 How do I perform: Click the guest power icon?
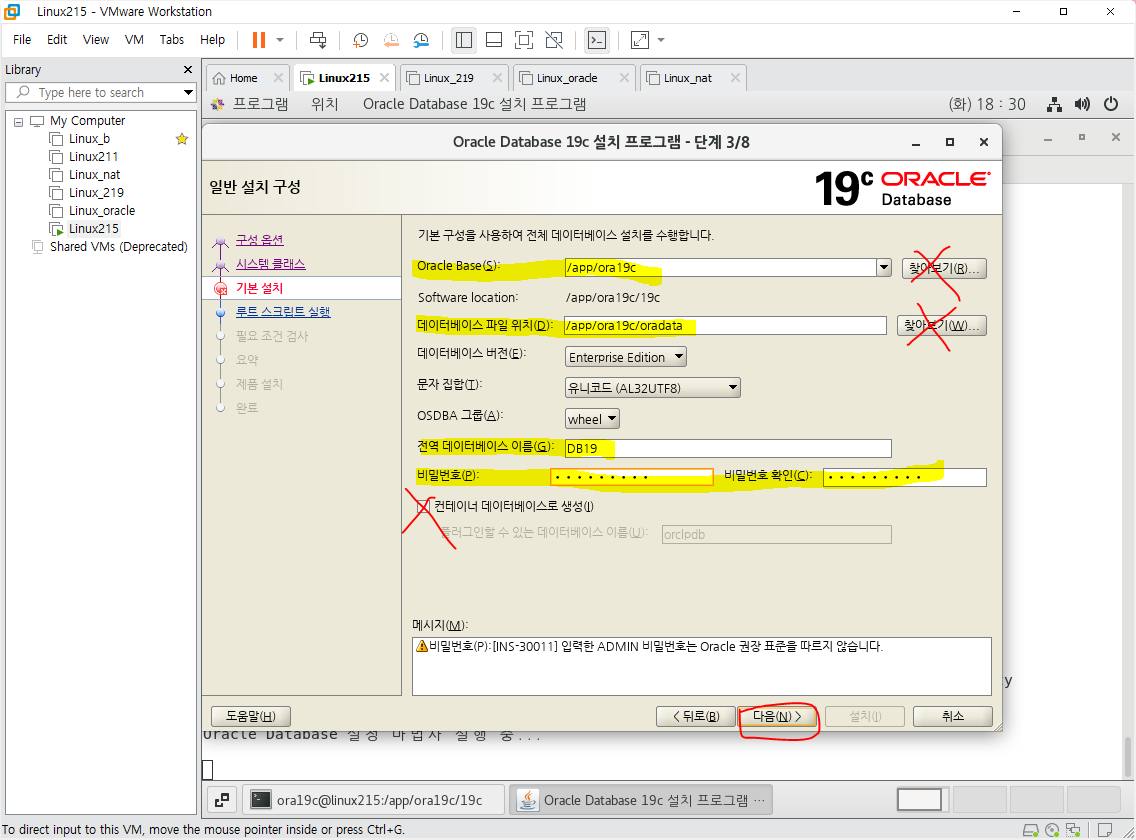1111,104
